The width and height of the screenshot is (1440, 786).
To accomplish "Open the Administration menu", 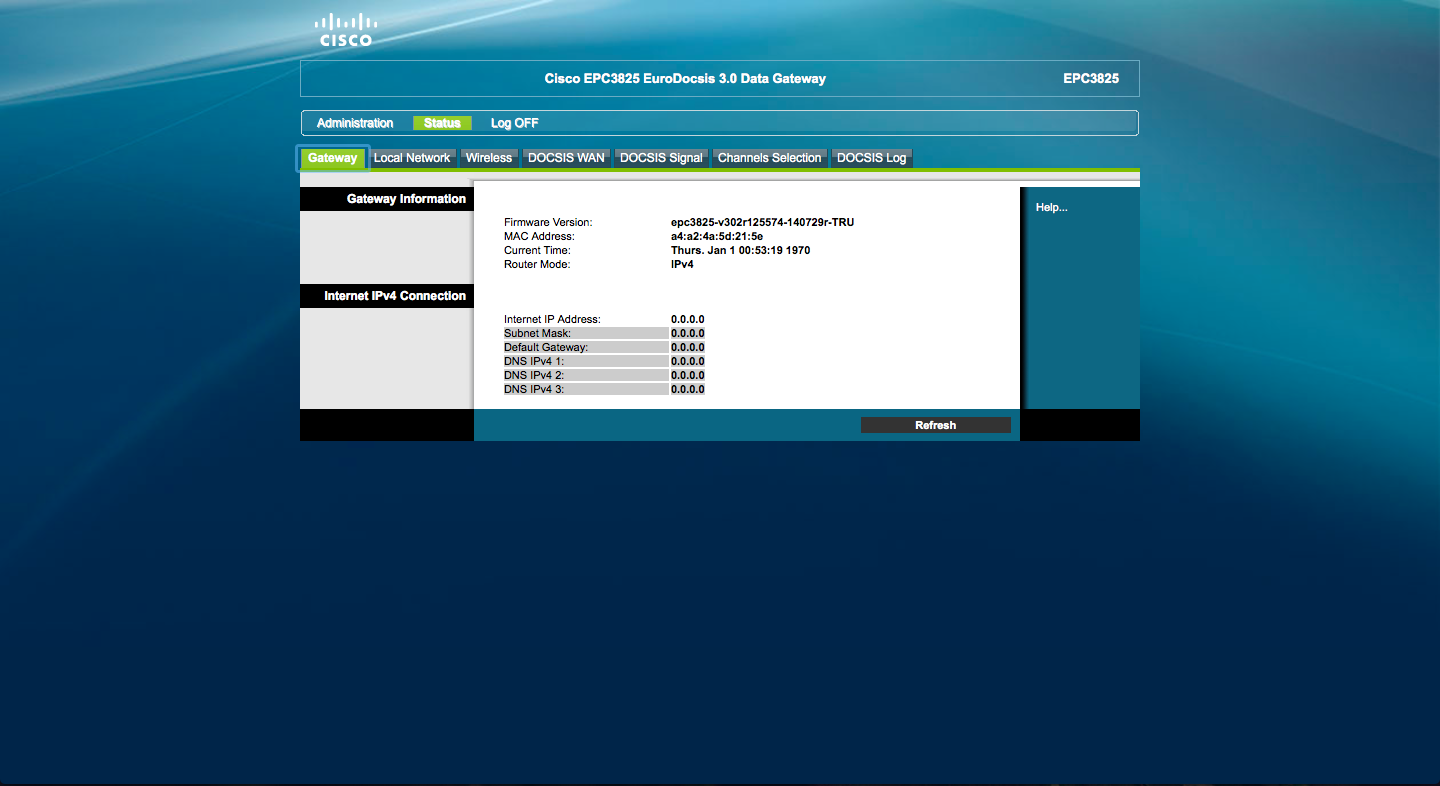I will pos(355,123).
